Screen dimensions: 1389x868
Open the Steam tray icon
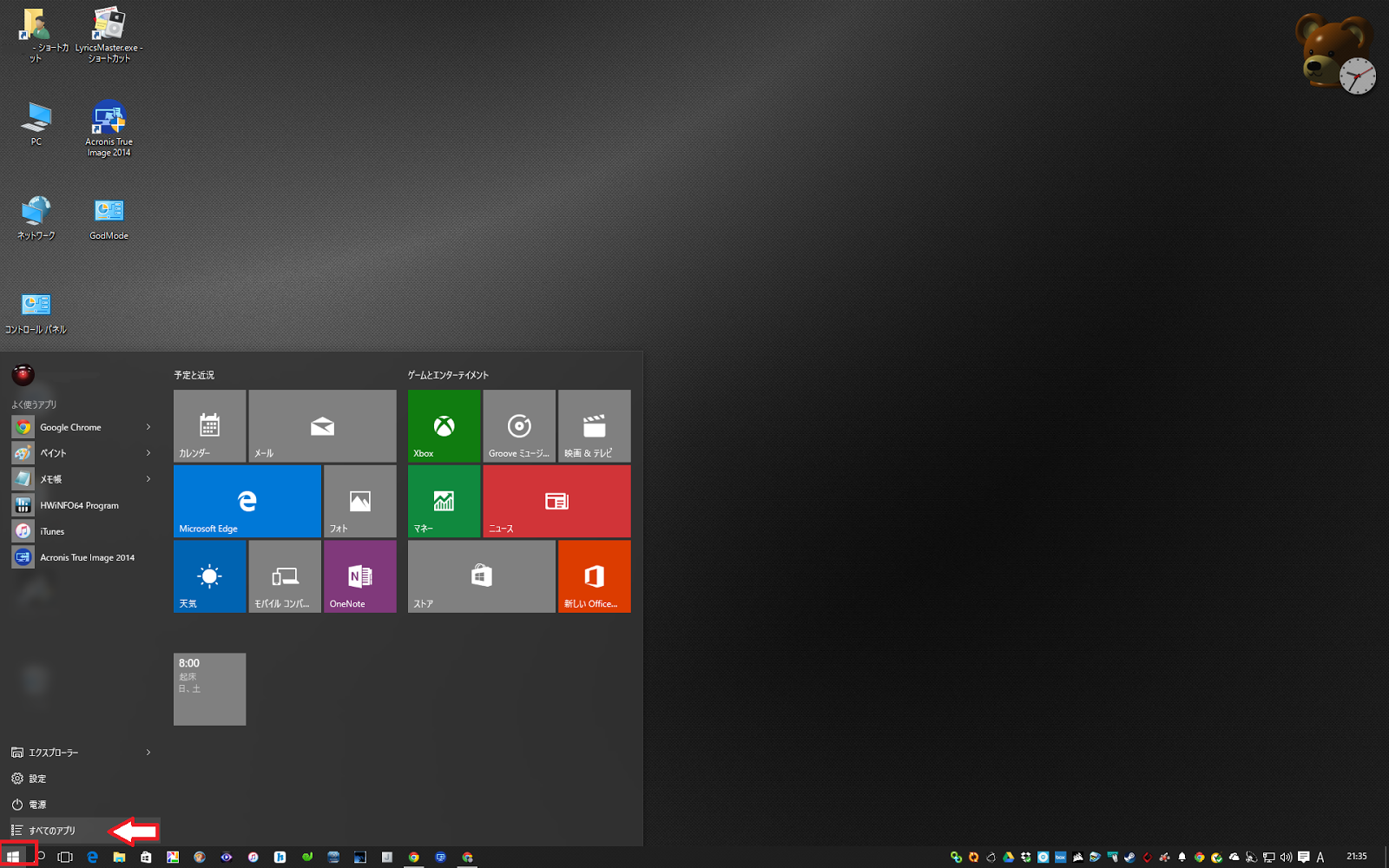click(1129, 858)
